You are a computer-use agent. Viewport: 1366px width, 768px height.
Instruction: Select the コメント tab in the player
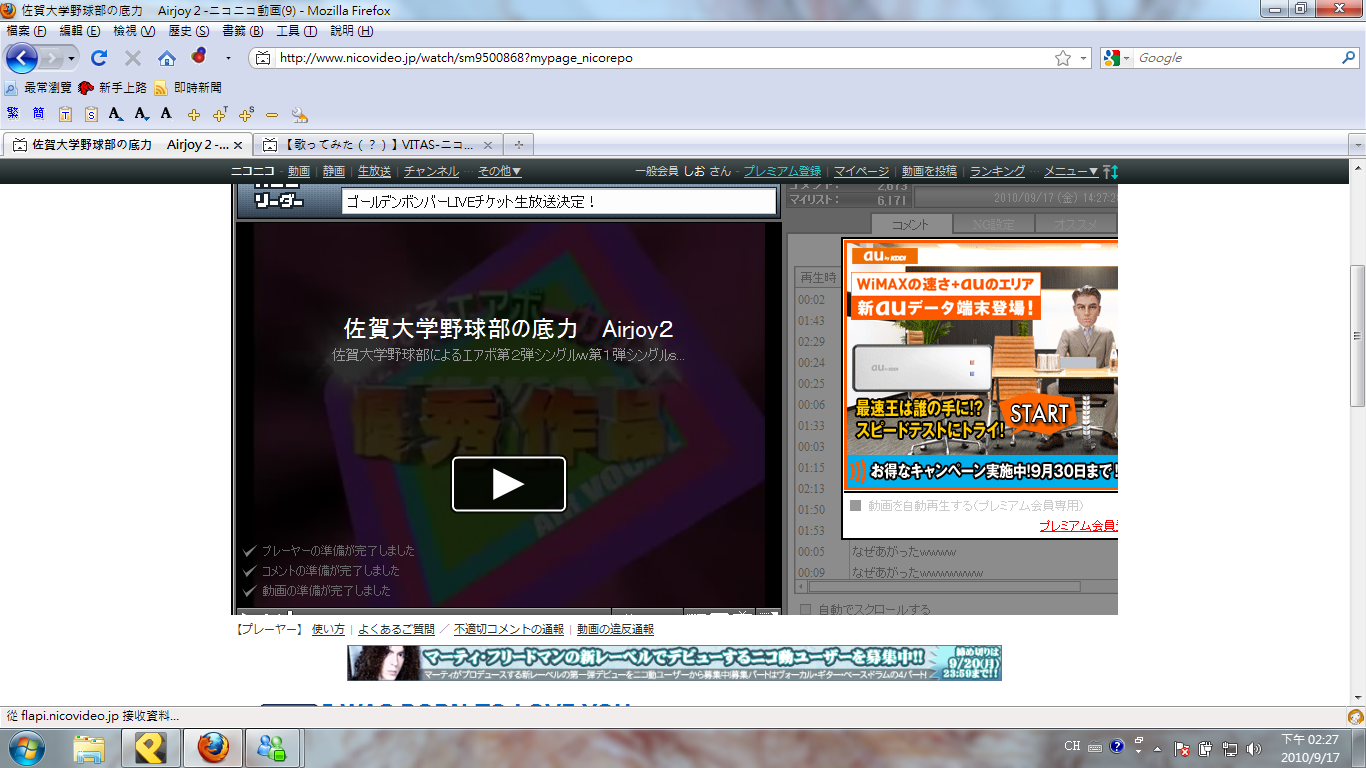(910, 224)
